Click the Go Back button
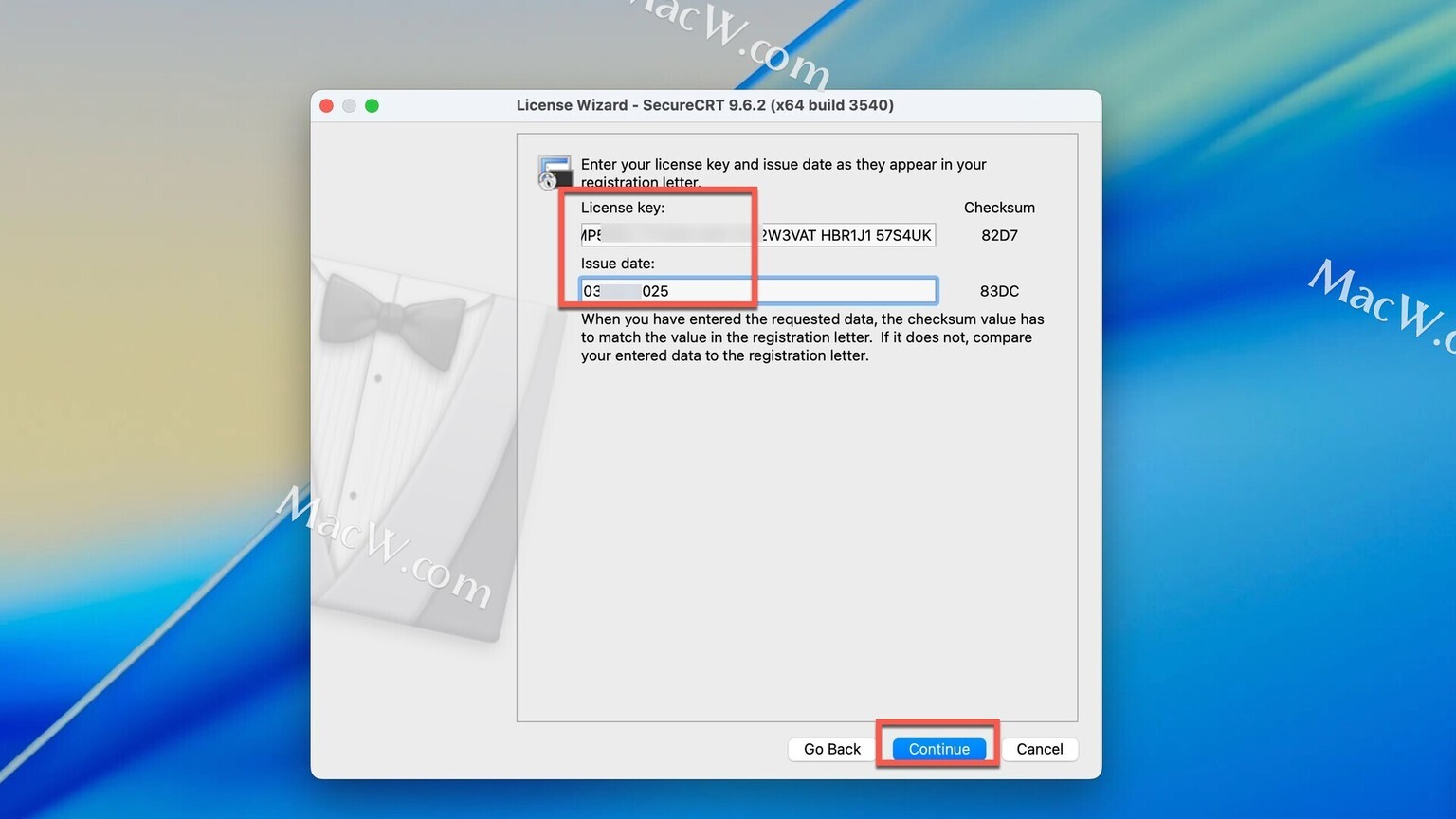 832,749
